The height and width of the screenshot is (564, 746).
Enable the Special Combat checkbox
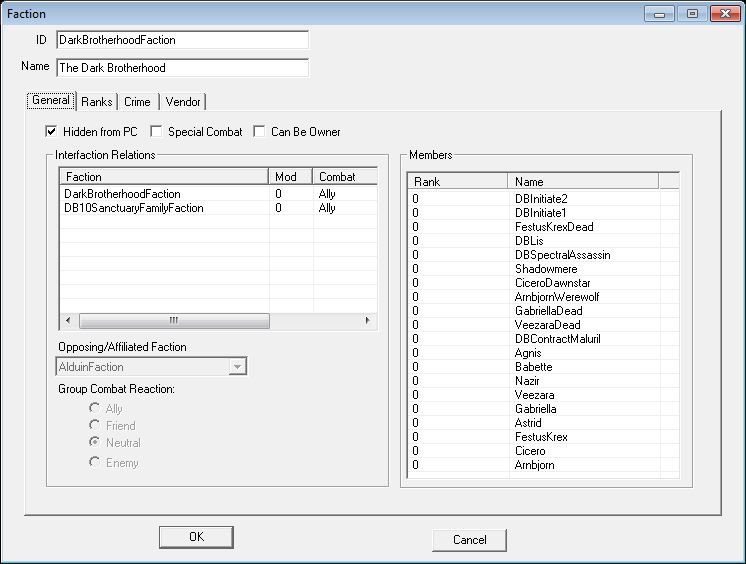(156, 131)
